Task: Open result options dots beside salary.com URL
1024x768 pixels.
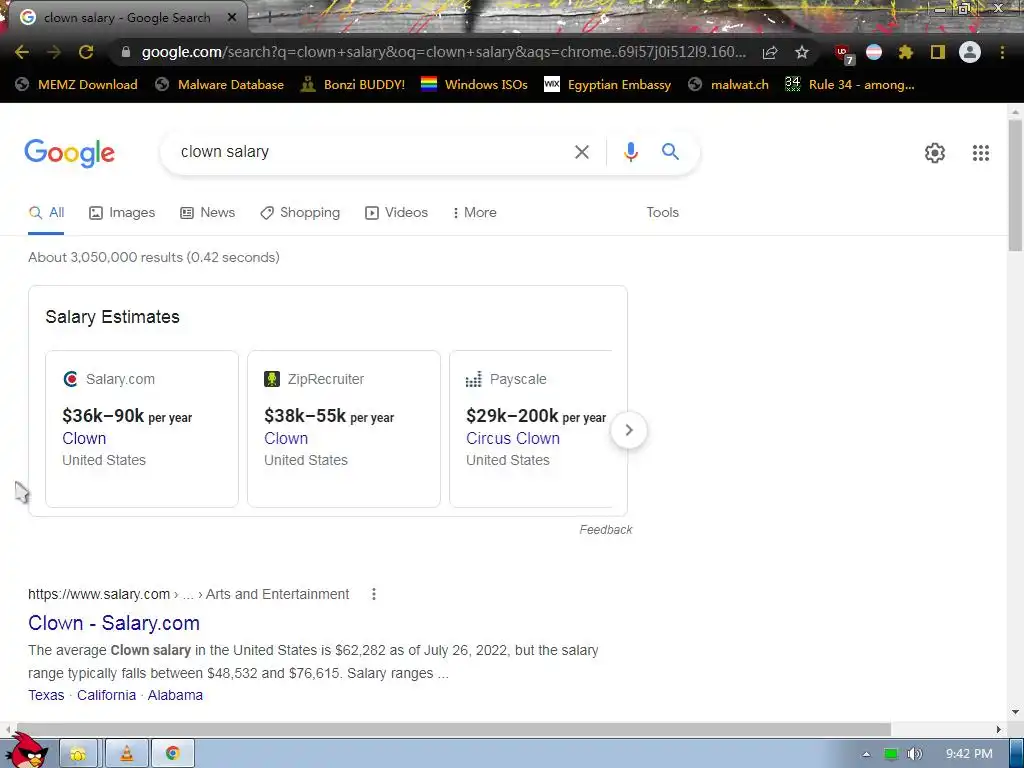Action: 374,594
